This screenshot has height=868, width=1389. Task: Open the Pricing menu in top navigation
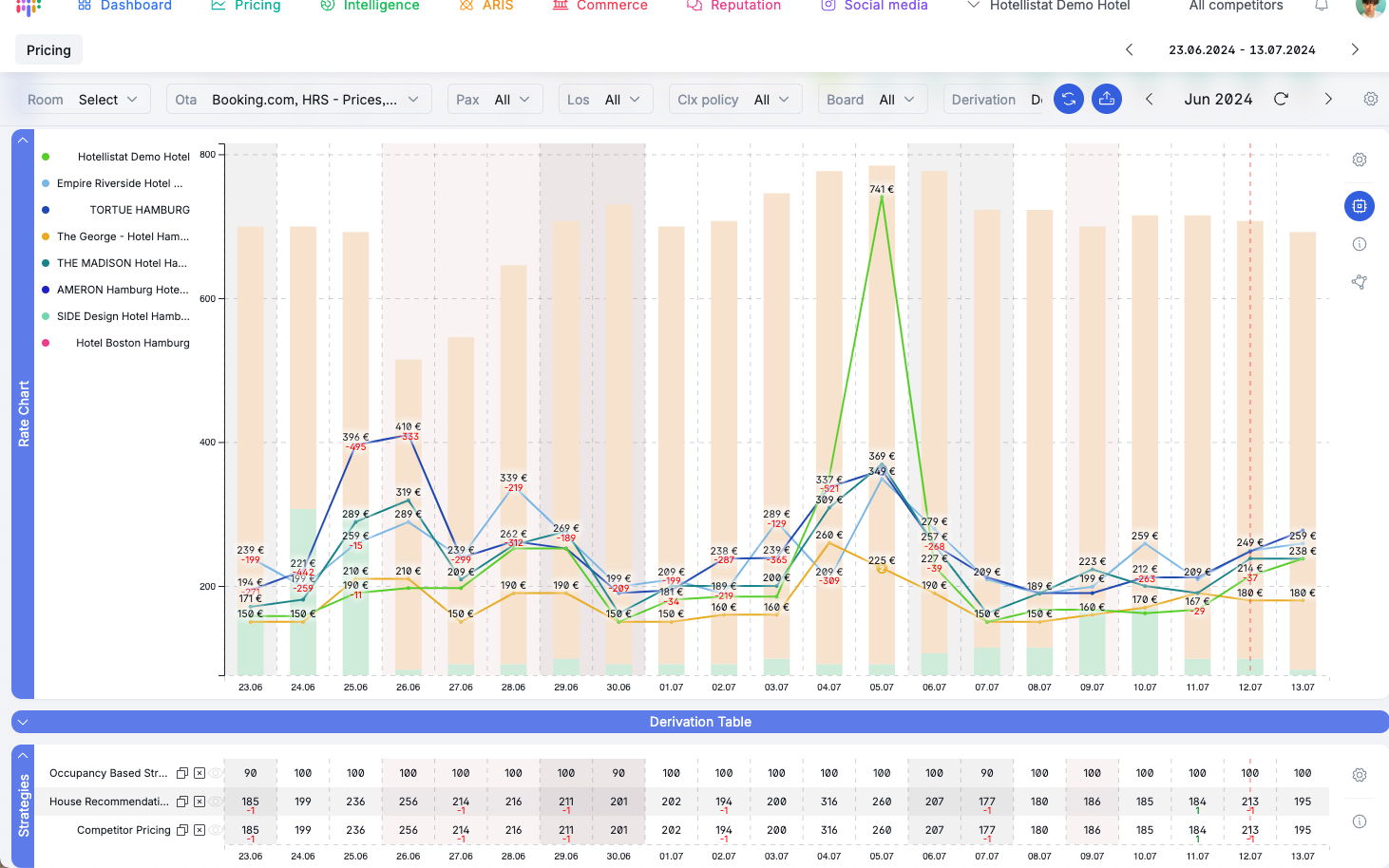[x=246, y=6]
